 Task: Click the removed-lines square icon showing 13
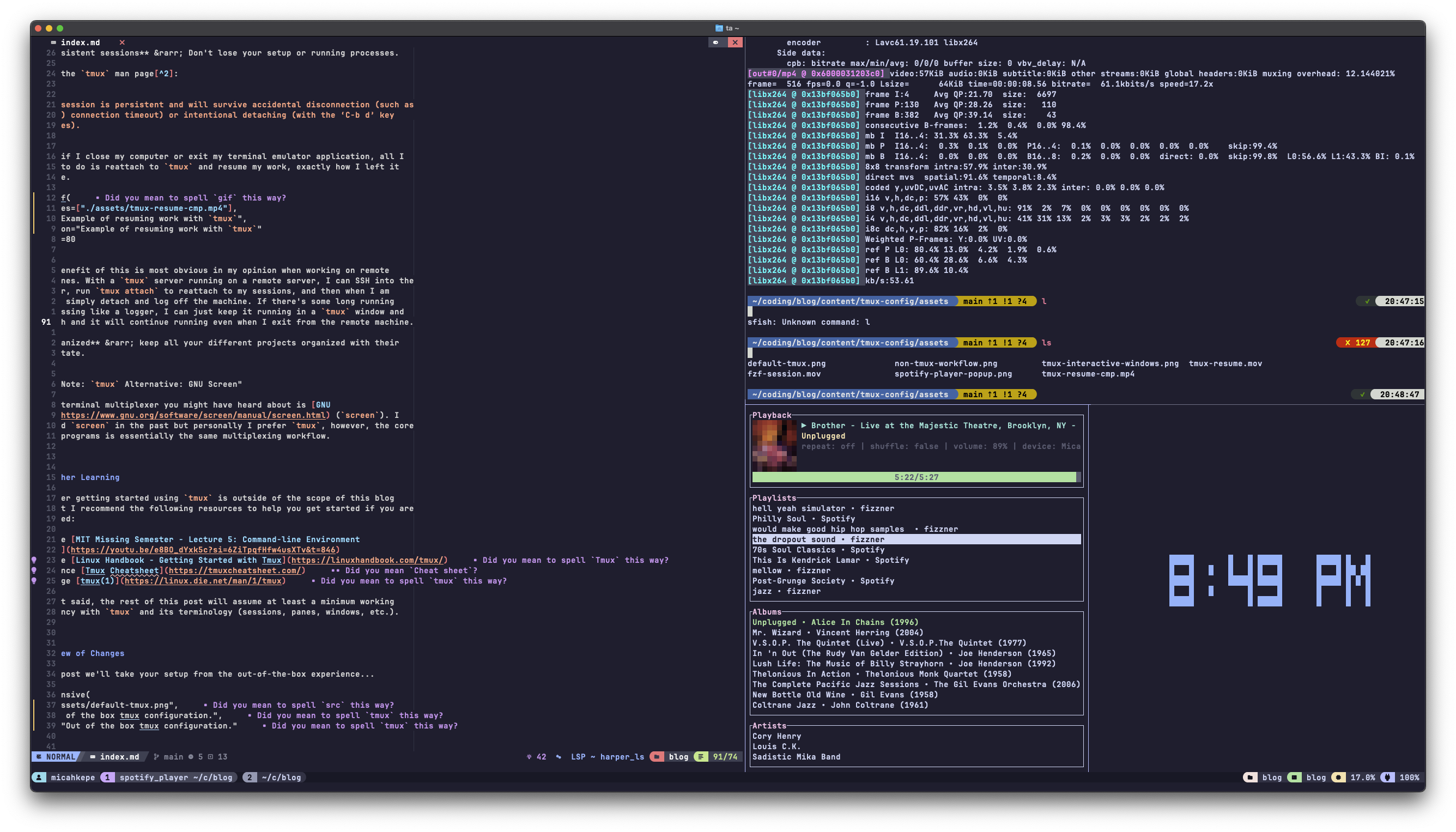click(210, 757)
